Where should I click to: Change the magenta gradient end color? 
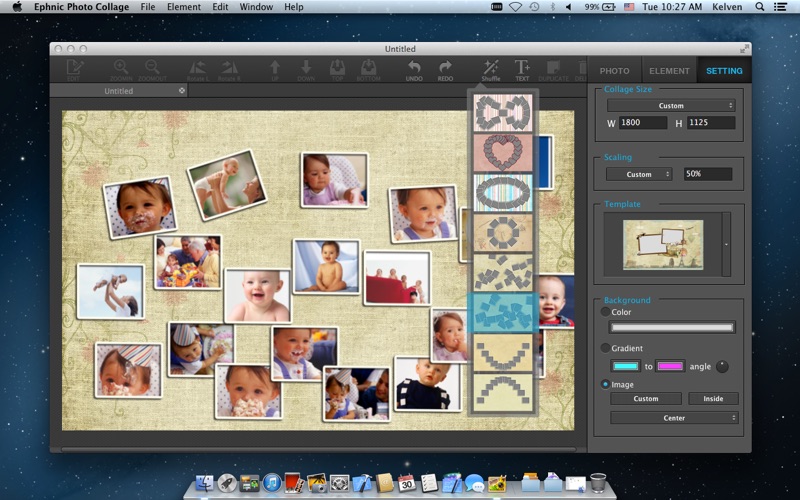tap(670, 366)
